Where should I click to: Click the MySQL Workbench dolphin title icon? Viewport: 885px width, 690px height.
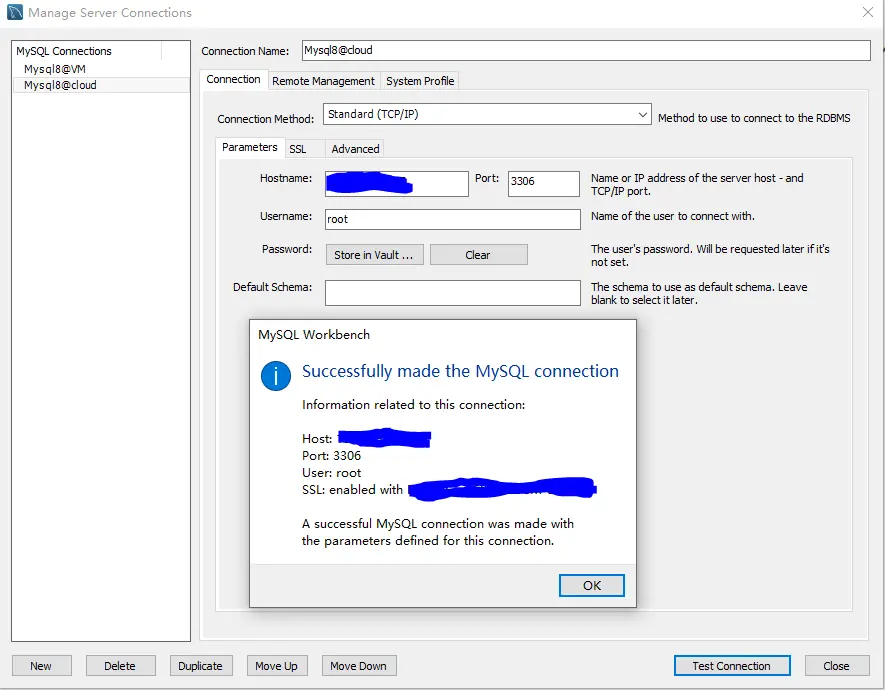pos(15,12)
